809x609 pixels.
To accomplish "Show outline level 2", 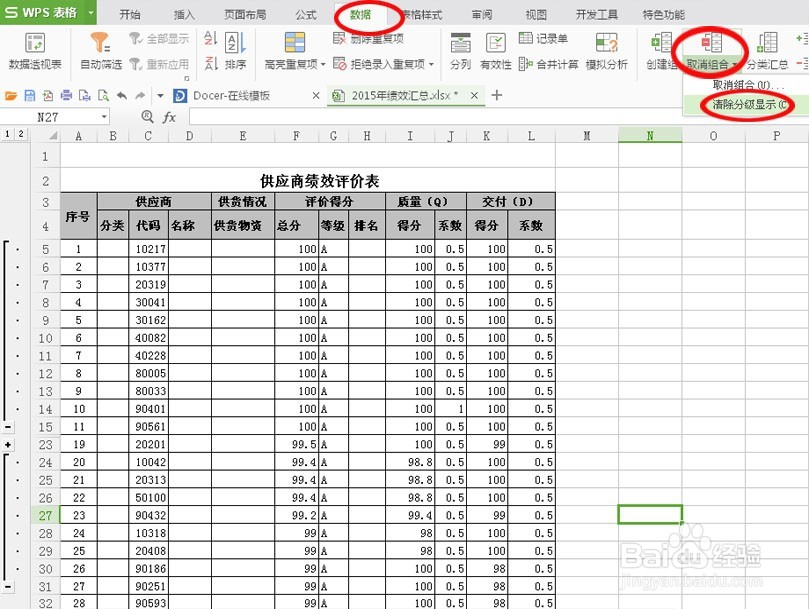I will coord(21,134).
